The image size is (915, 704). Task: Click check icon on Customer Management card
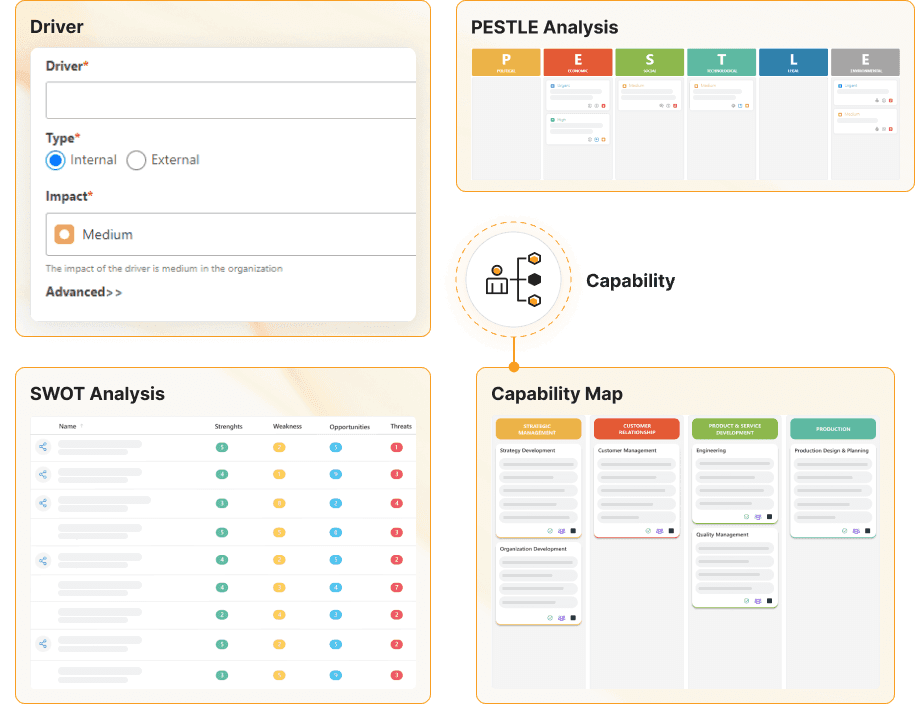[x=647, y=531]
